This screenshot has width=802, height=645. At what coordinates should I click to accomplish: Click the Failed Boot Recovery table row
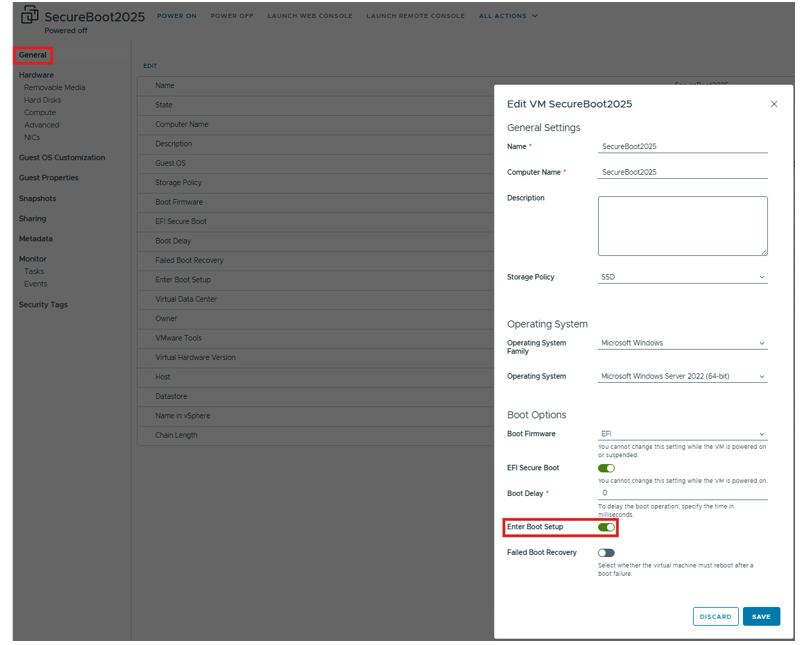316,260
